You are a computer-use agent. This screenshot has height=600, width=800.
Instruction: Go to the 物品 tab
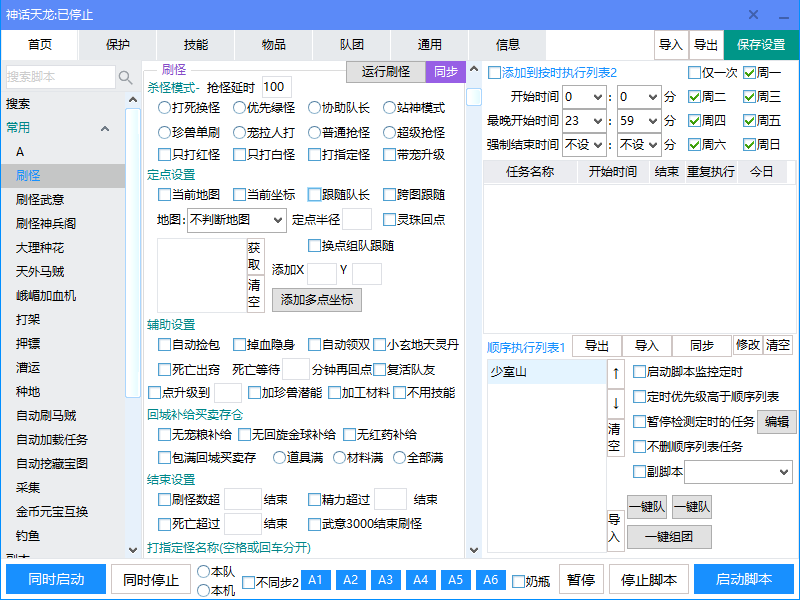click(274, 45)
